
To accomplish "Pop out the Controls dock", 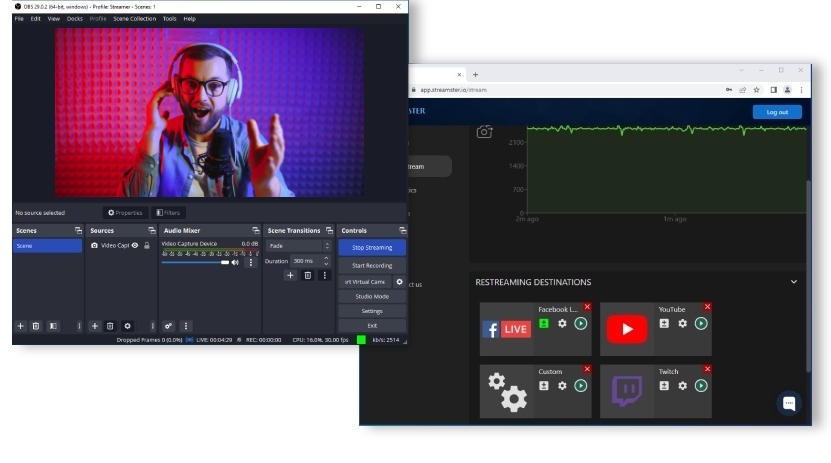I will pos(403,230).
